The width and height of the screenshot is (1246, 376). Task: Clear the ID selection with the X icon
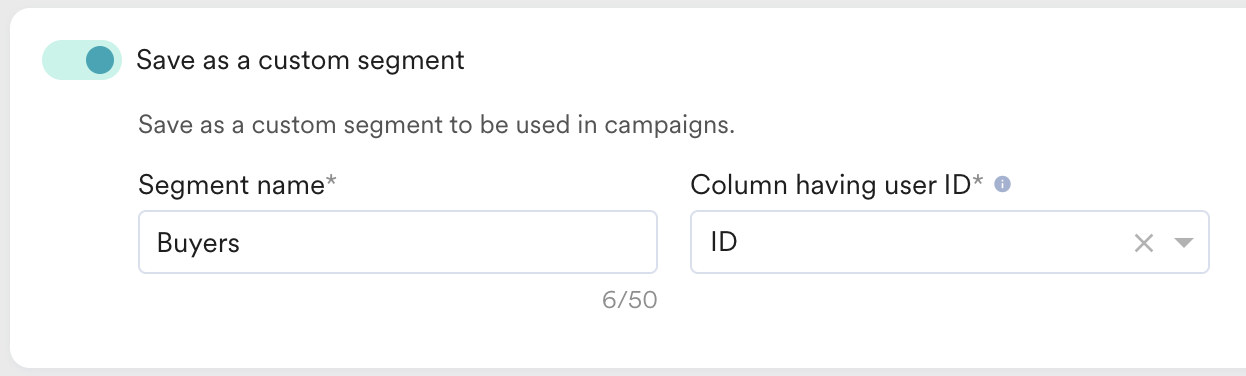click(x=1144, y=243)
